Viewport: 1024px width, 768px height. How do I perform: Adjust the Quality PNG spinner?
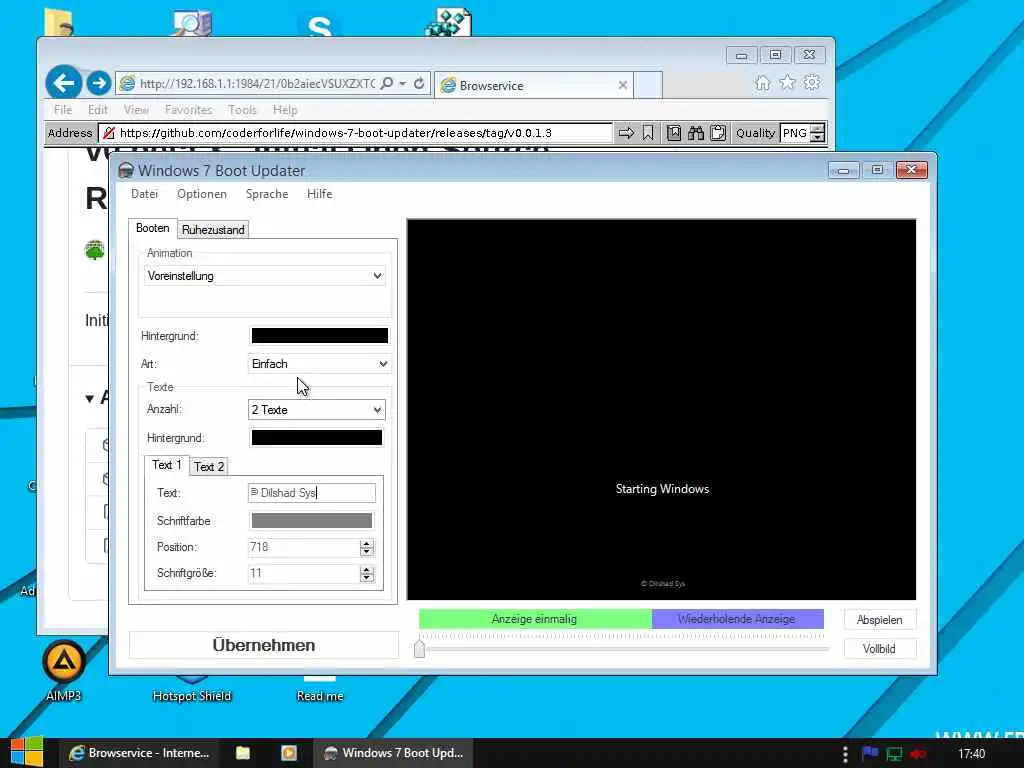click(x=818, y=133)
